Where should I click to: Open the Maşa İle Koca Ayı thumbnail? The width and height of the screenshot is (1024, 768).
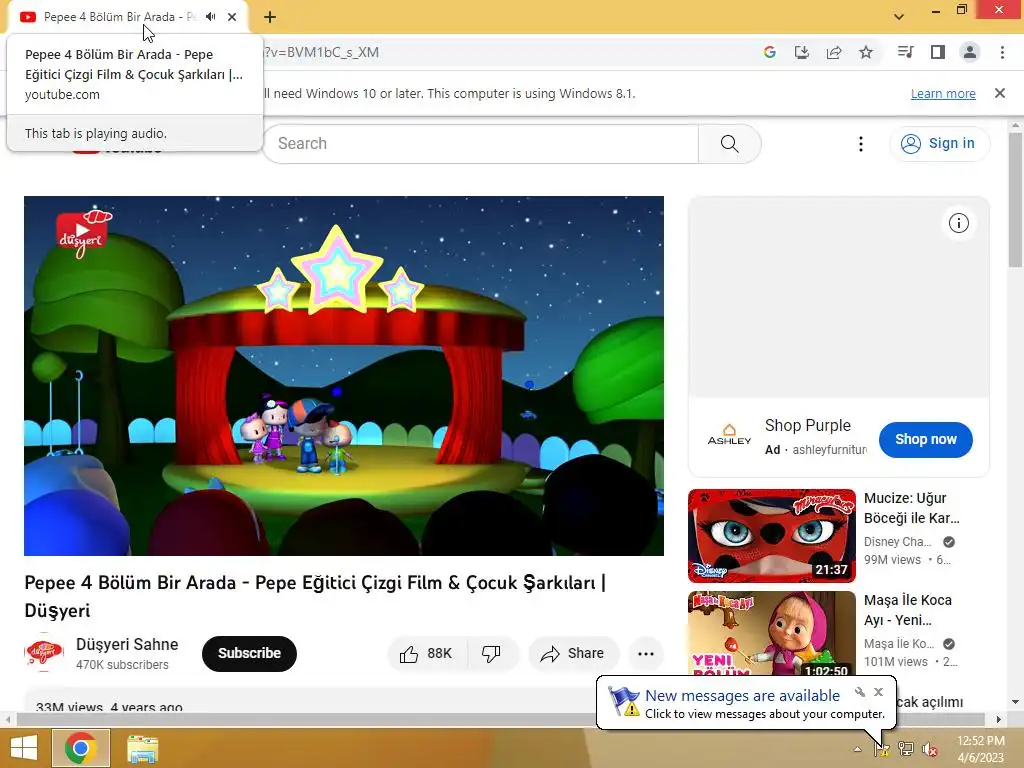pos(771,633)
